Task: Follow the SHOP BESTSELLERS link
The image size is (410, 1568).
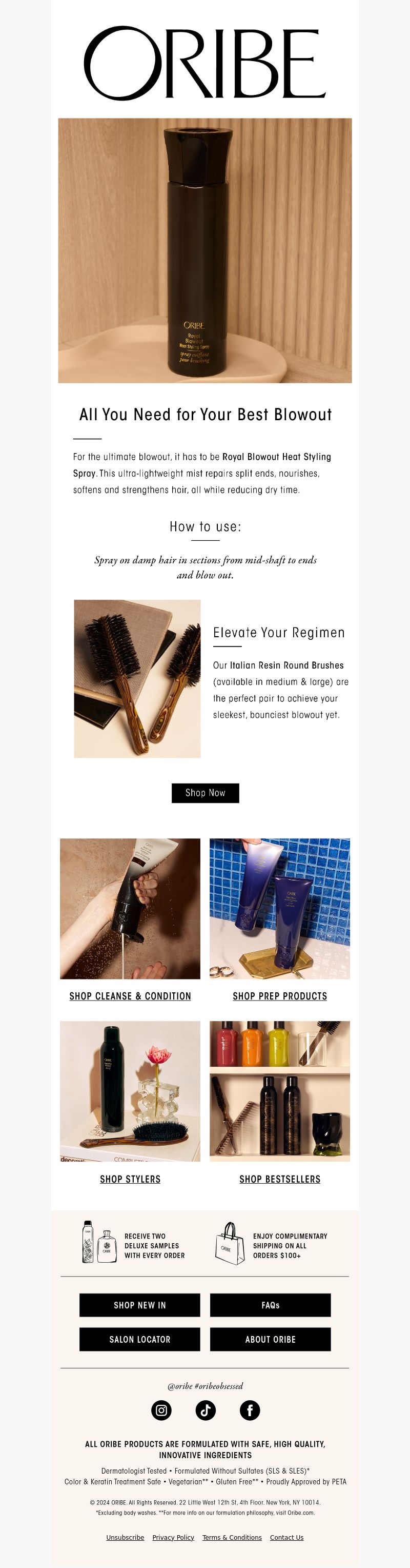Action: (280, 1179)
